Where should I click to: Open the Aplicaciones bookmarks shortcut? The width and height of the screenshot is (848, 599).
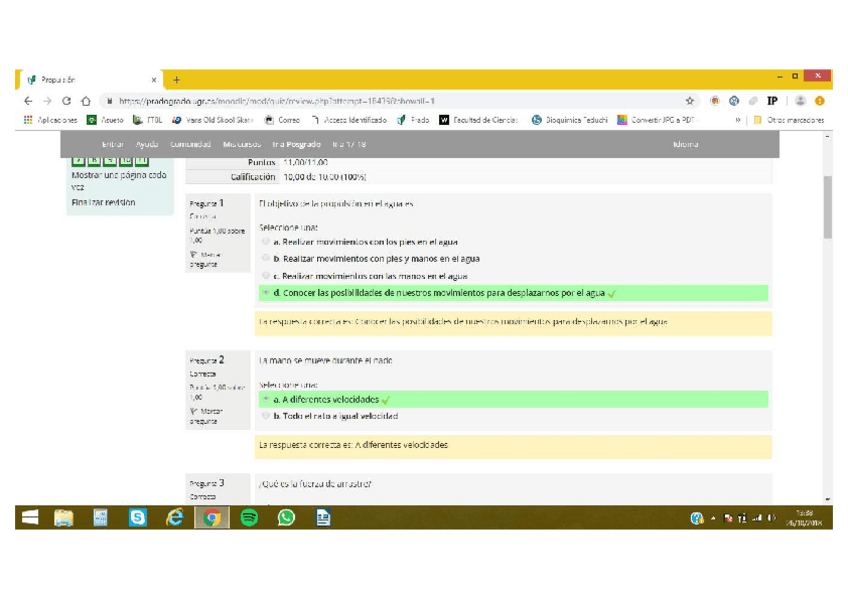point(50,120)
